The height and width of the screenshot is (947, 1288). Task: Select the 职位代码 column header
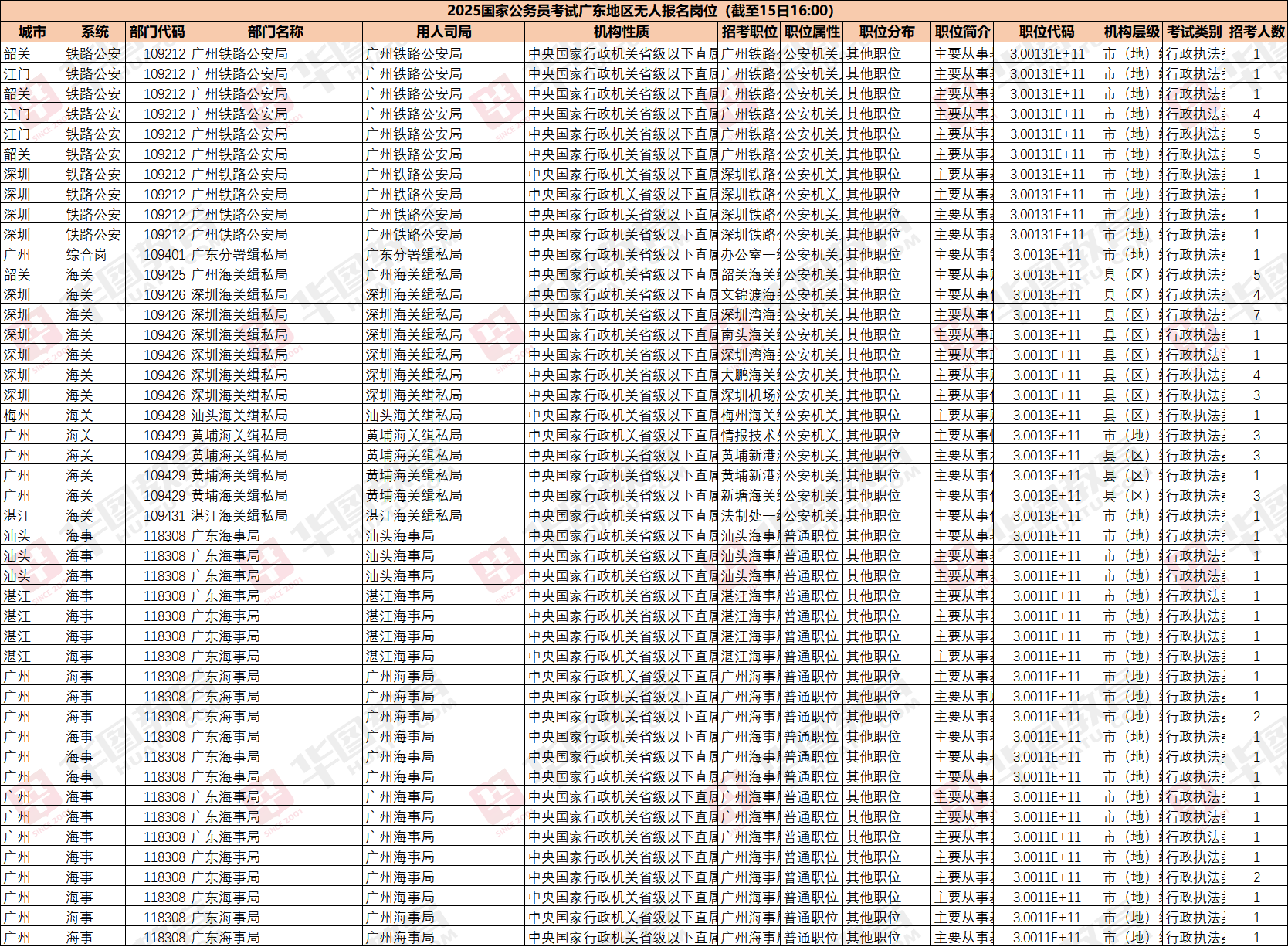pyautogui.click(x=1047, y=32)
